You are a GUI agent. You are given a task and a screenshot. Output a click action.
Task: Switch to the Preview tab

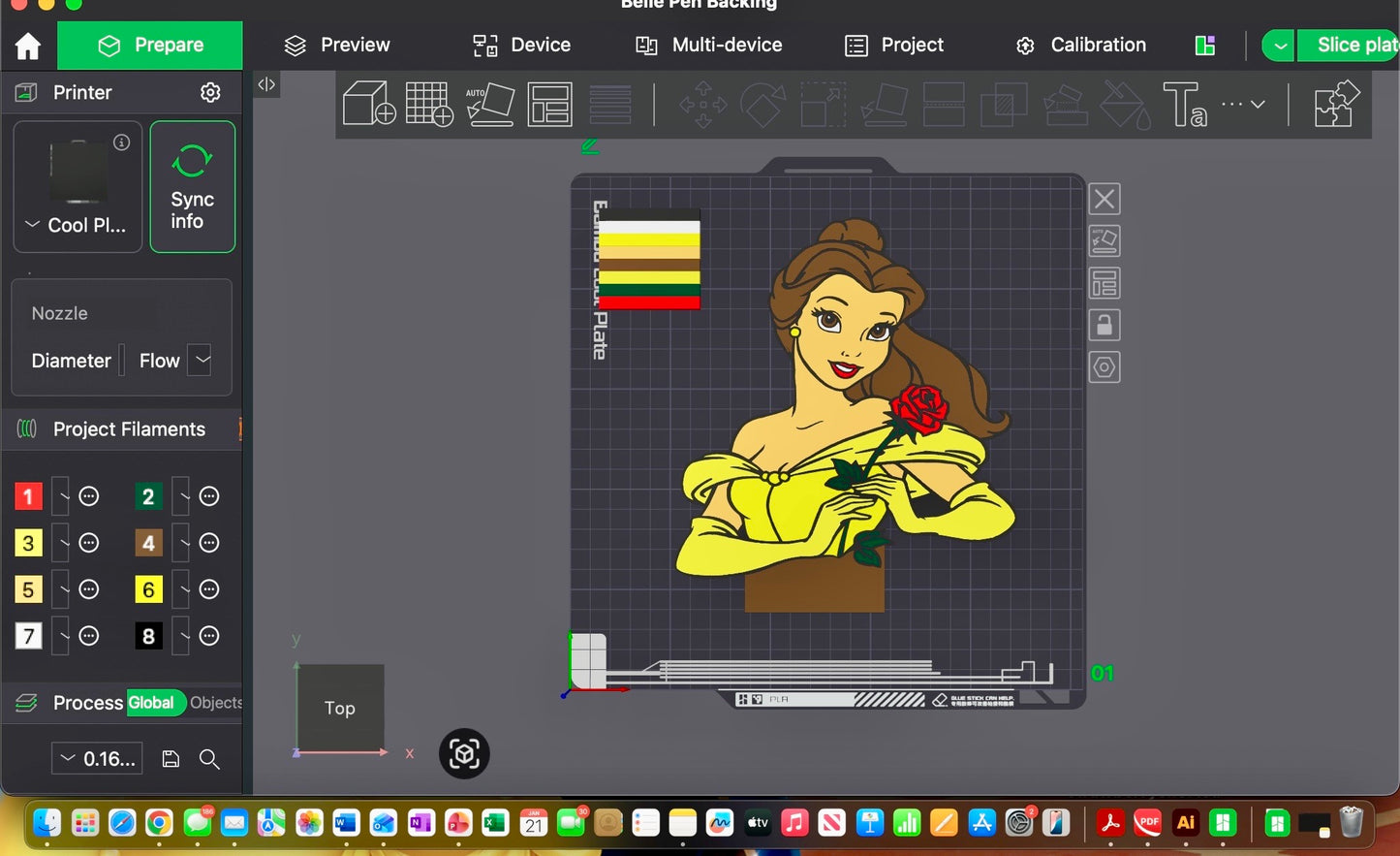tap(336, 46)
